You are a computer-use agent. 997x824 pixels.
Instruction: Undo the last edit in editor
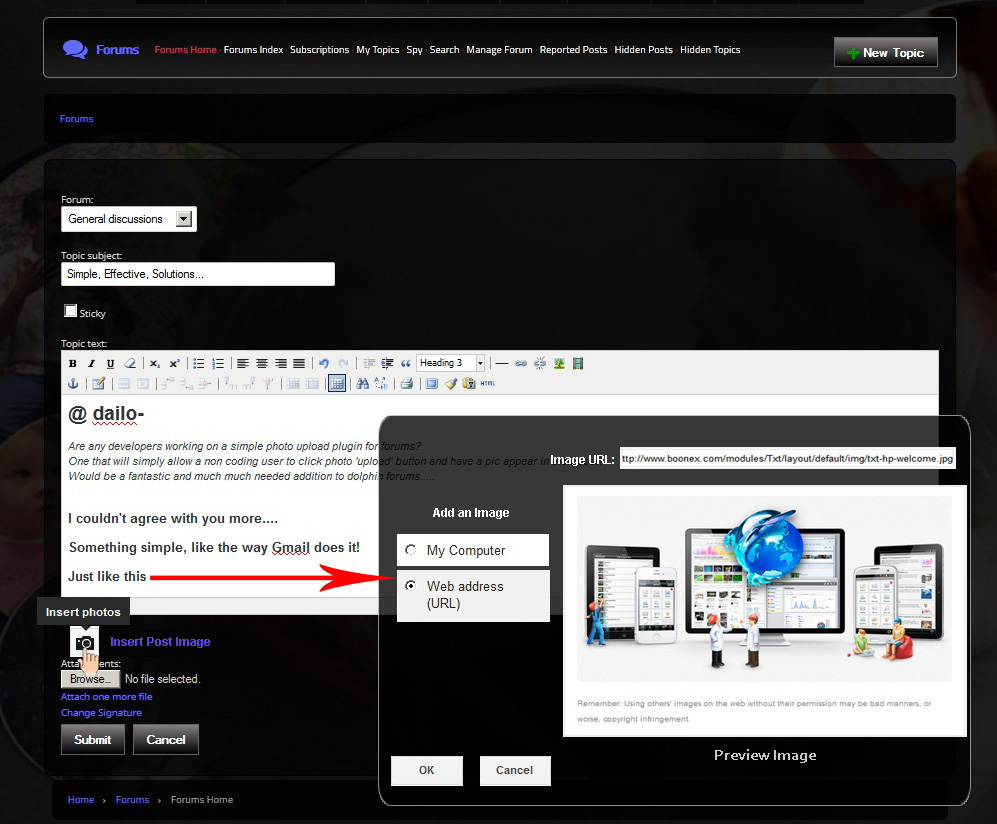(x=324, y=363)
